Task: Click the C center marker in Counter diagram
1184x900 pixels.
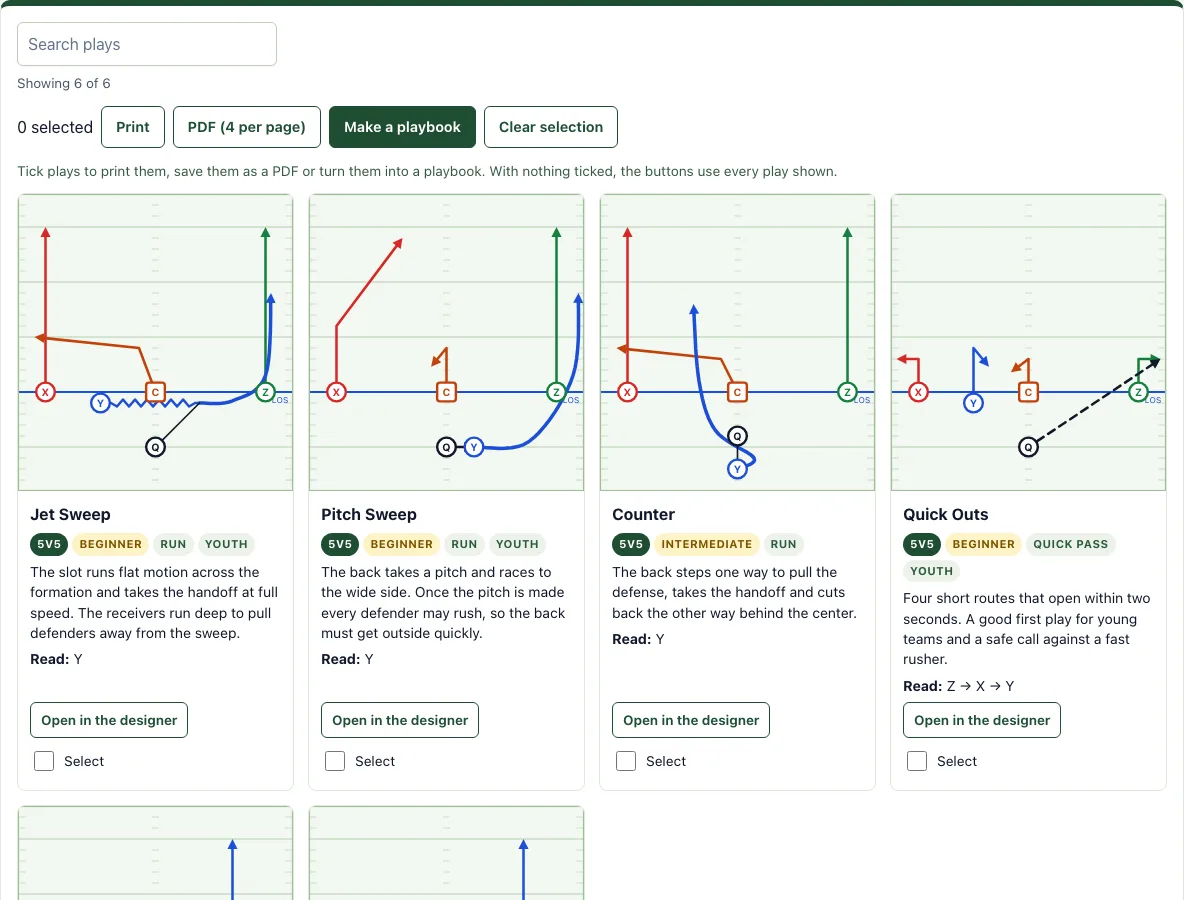Action: click(x=737, y=392)
